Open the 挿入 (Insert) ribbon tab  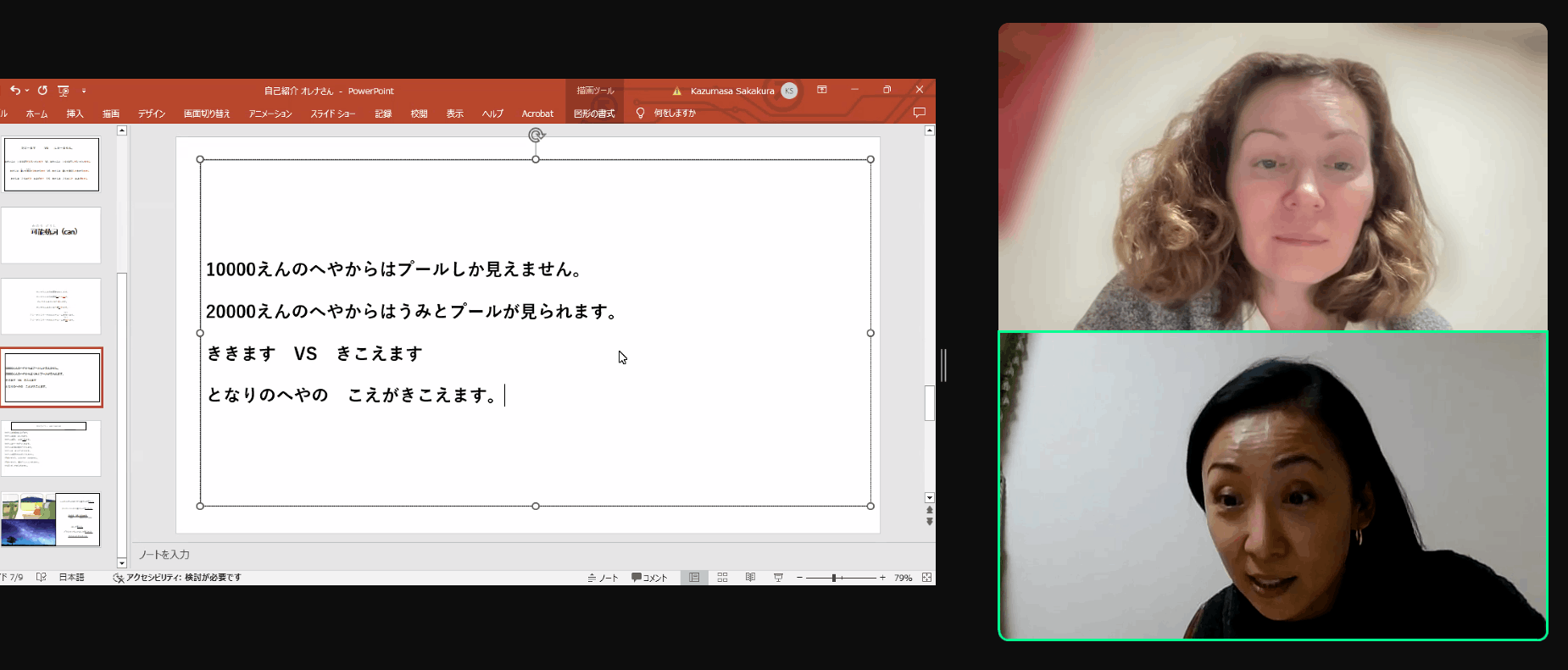tap(75, 114)
